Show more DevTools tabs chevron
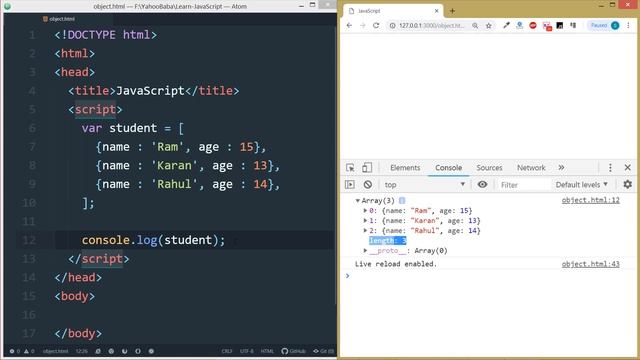 [561, 168]
